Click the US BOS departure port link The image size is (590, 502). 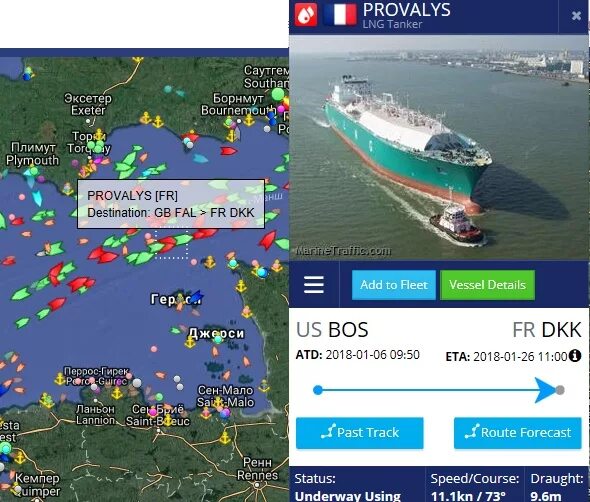(332, 330)
